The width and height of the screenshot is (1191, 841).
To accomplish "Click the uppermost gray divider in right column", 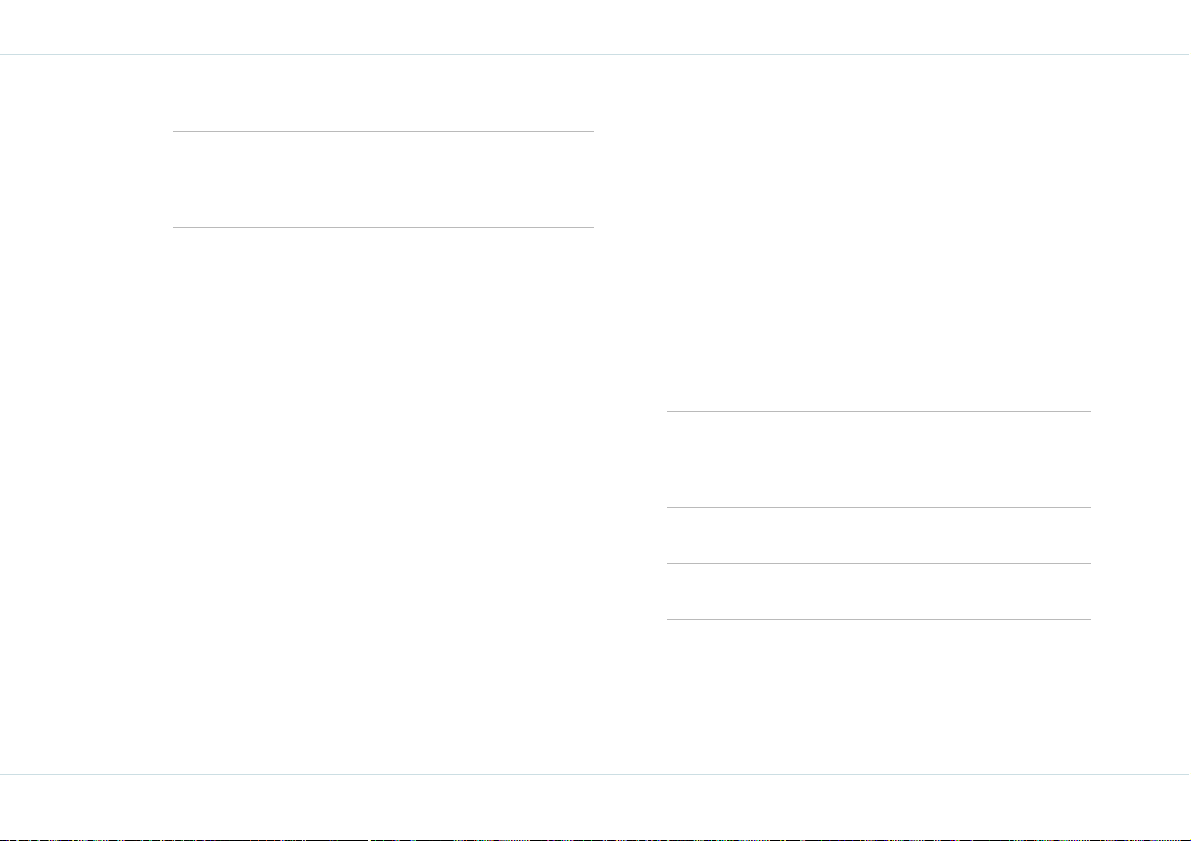I will (x=879, y=412).
